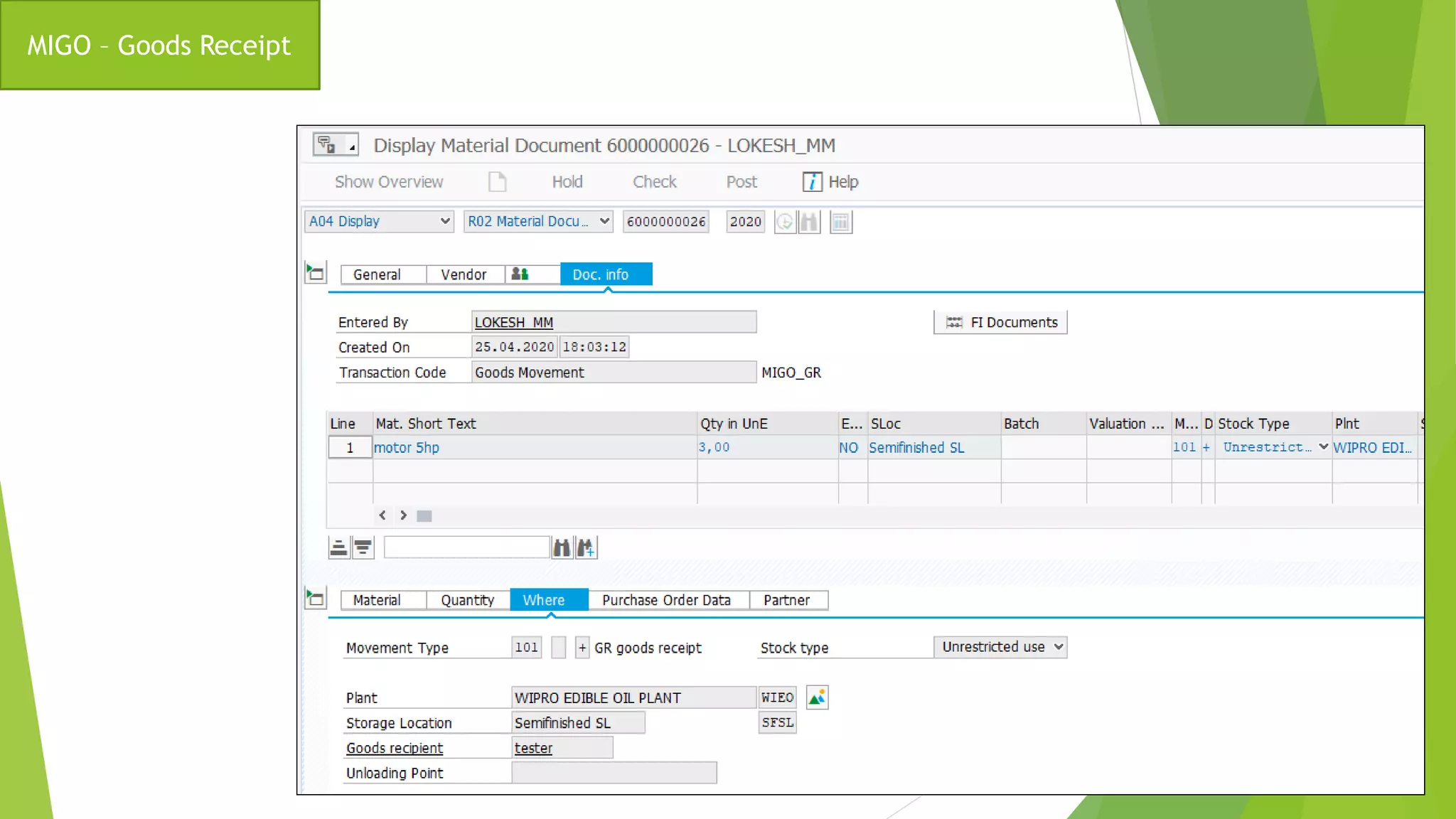Click the sort descending icon below table
1456x819 pixels.
point(363,547)
